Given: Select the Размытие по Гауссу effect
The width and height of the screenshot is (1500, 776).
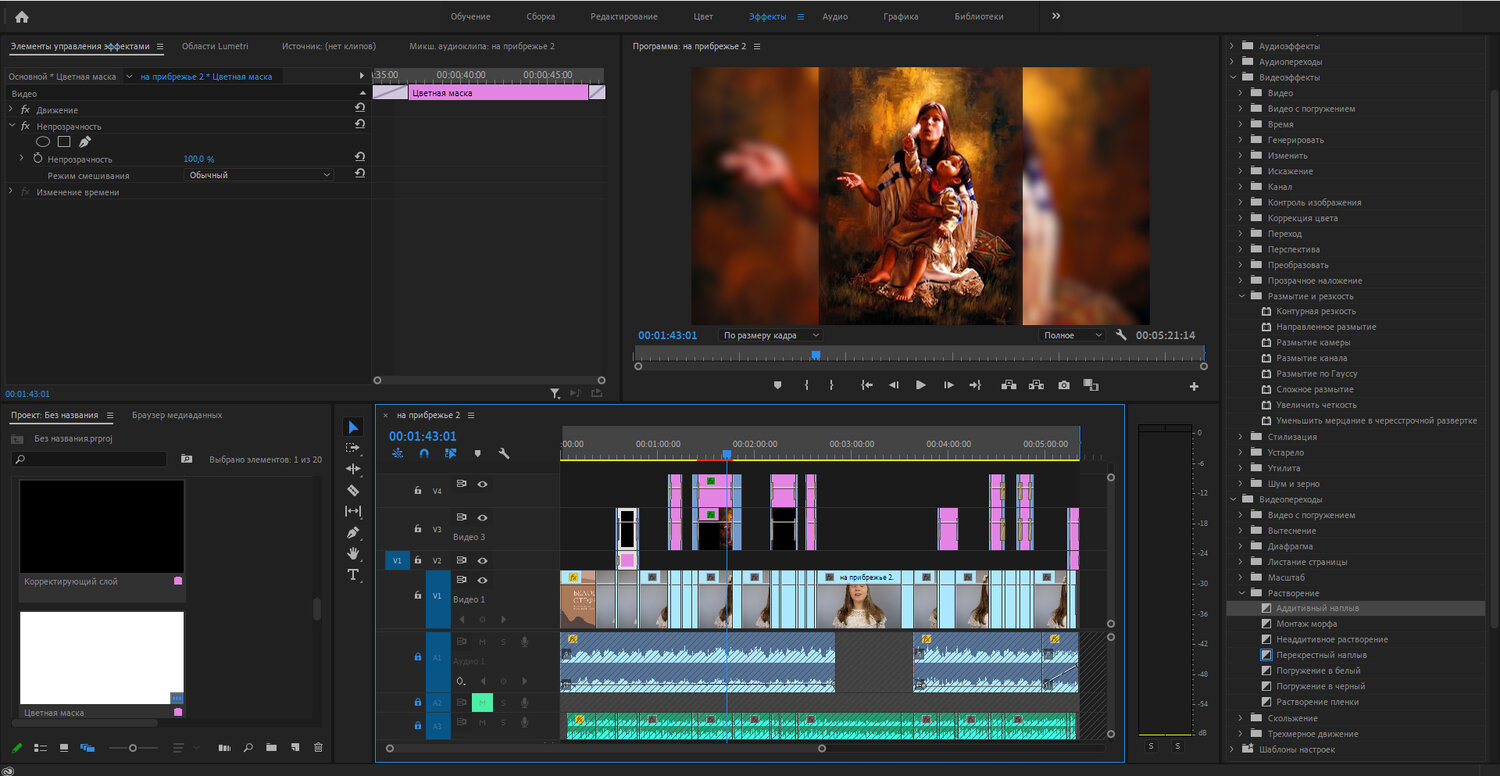Looking at the screenshot, I should tap(1316, 374).
